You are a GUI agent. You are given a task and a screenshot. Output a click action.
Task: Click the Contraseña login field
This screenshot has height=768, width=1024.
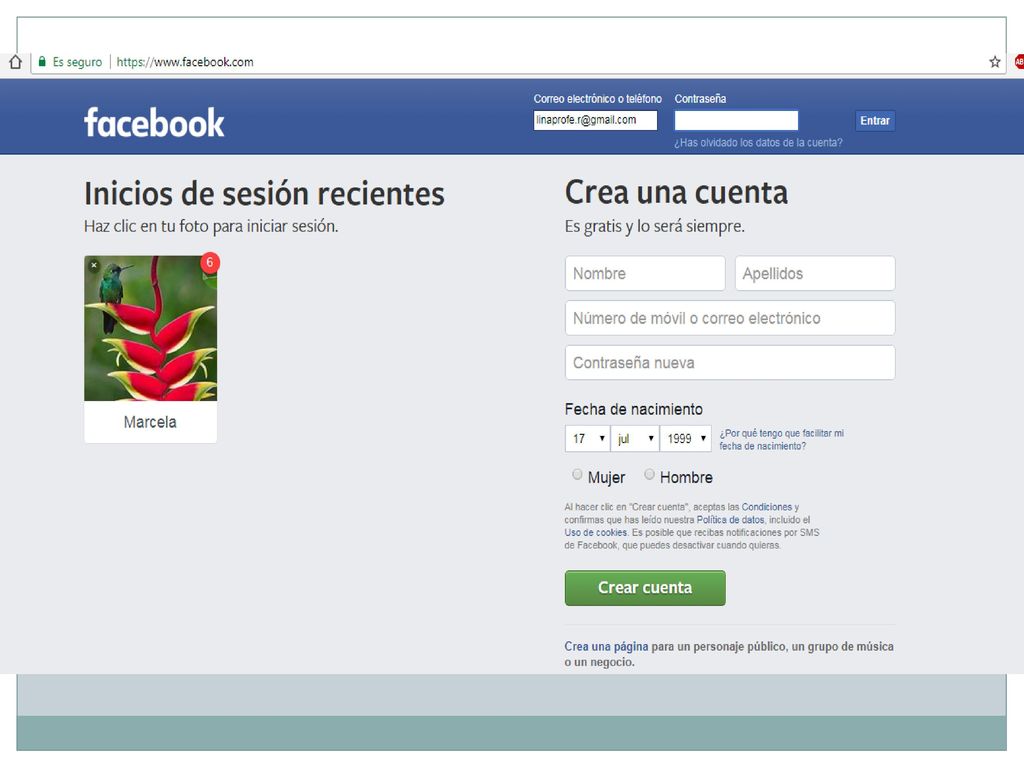pyautogui.click(x=736, y=120)
